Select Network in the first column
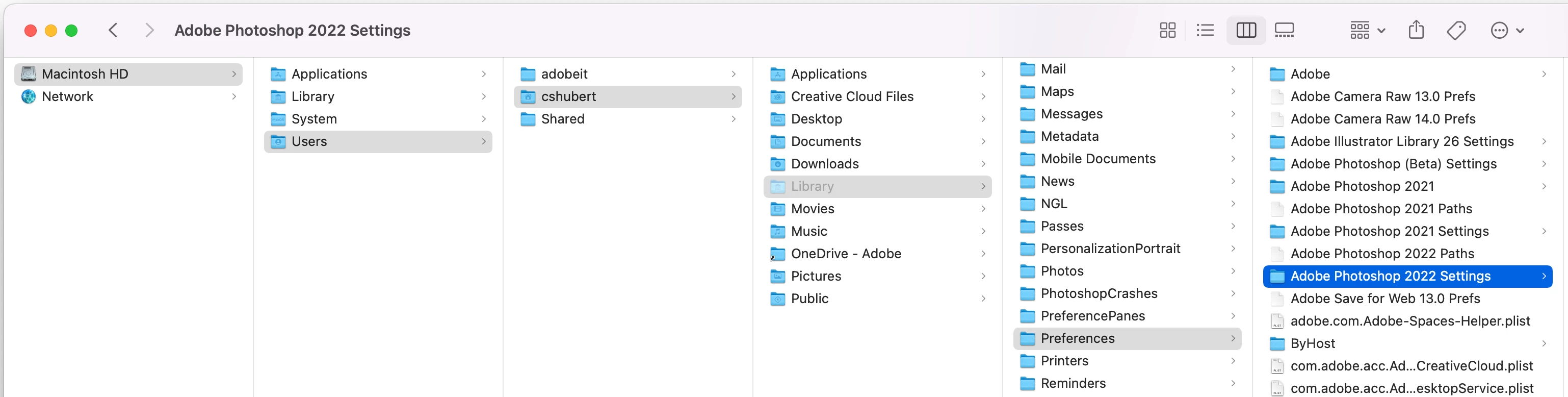1568x397 pixels. 67,97
